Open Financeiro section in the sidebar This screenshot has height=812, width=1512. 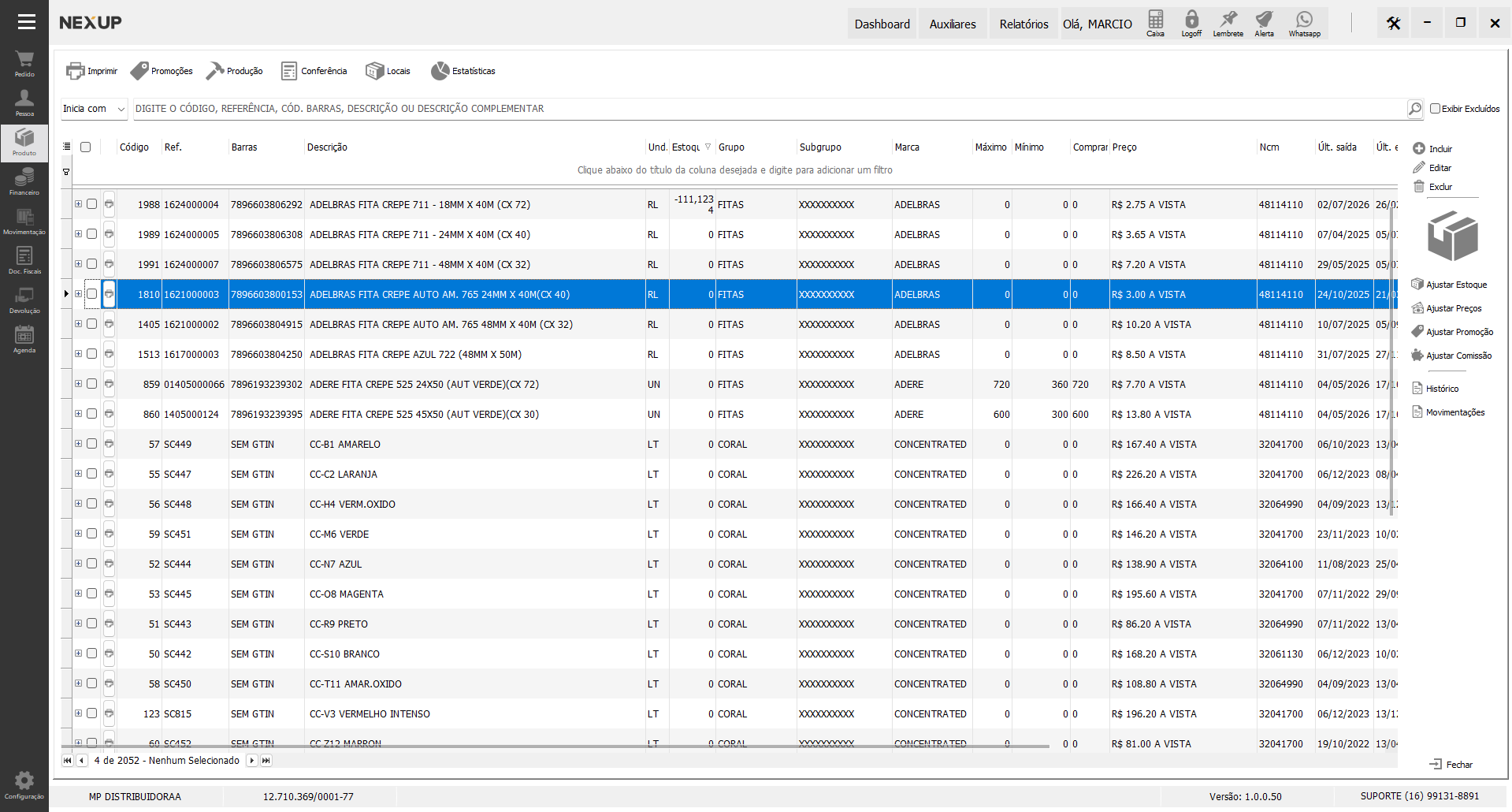point(24,181)
